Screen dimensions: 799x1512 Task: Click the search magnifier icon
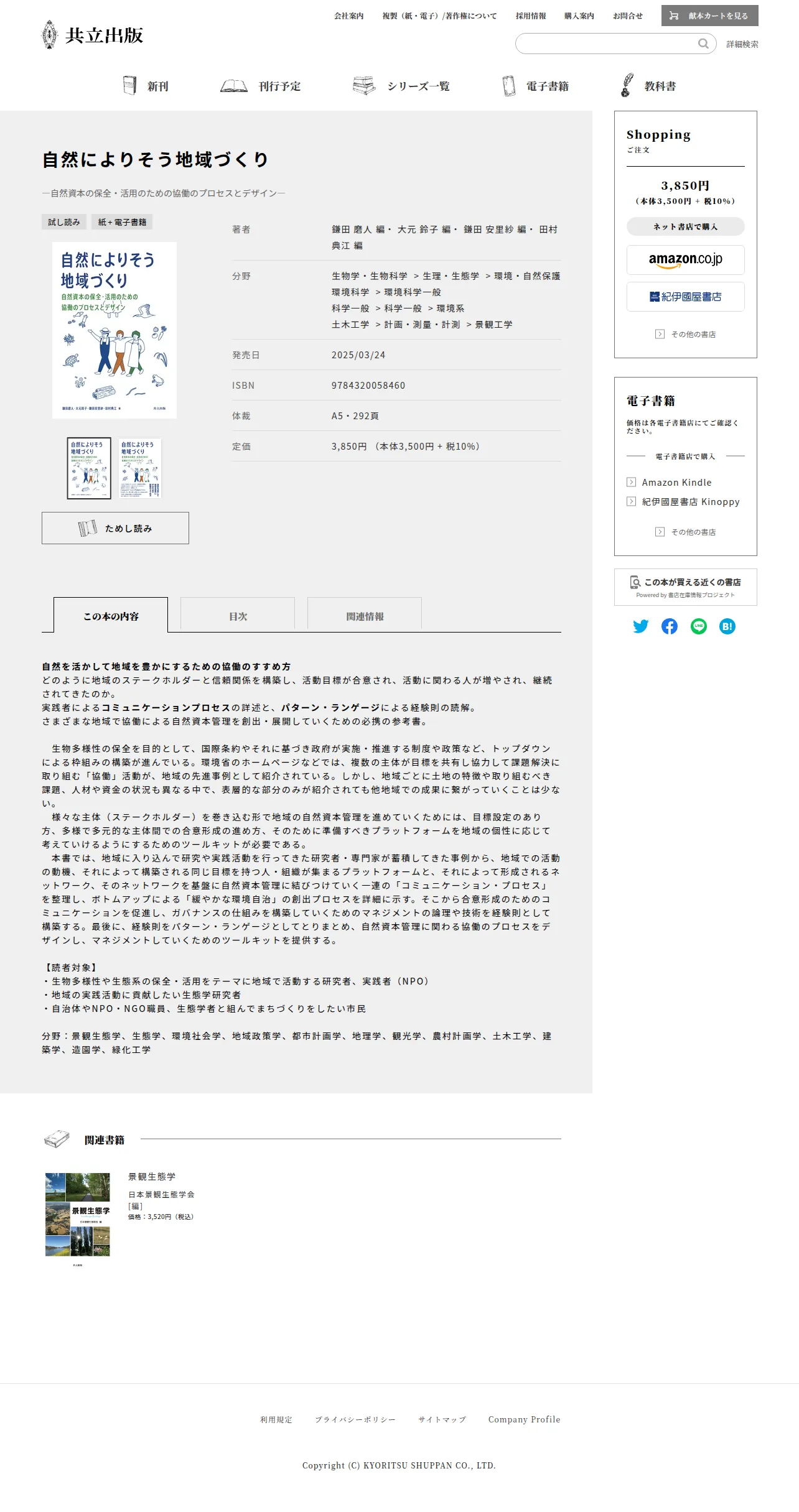tap(703, 44)
